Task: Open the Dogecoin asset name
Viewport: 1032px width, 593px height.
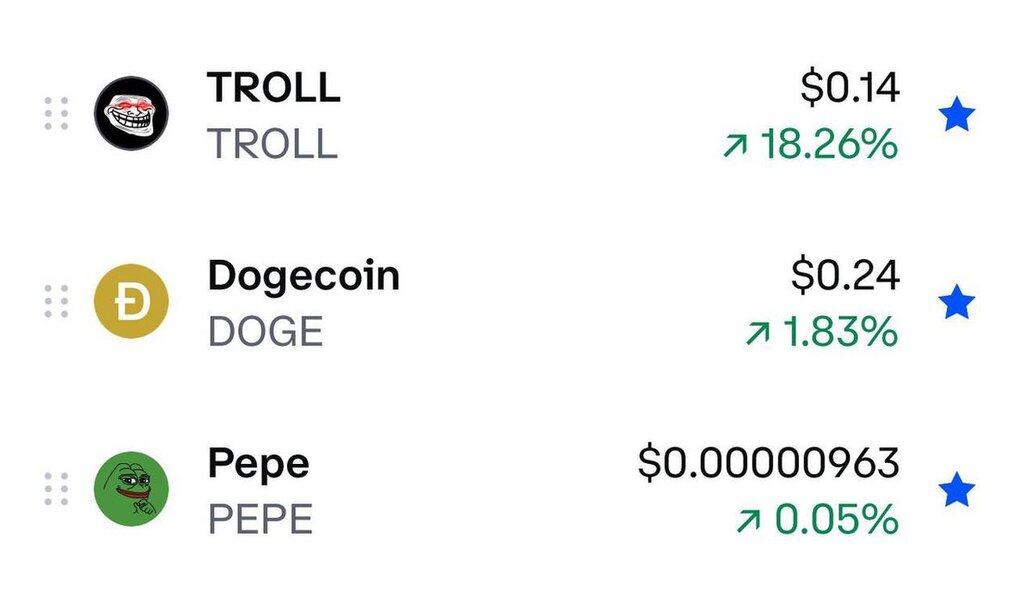Action: pos(303,276)
